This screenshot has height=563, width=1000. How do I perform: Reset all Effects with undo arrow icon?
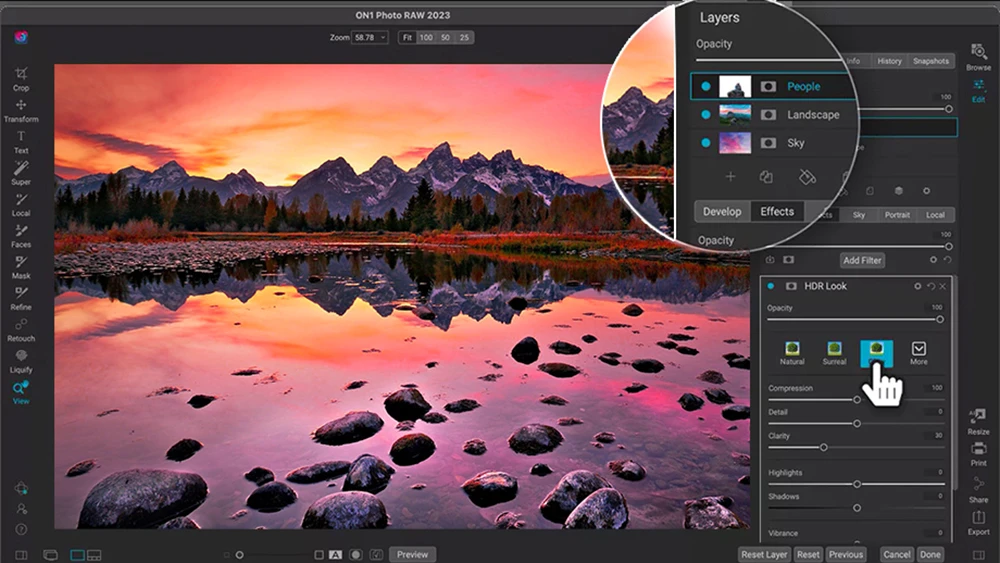[x=947, y=260]
